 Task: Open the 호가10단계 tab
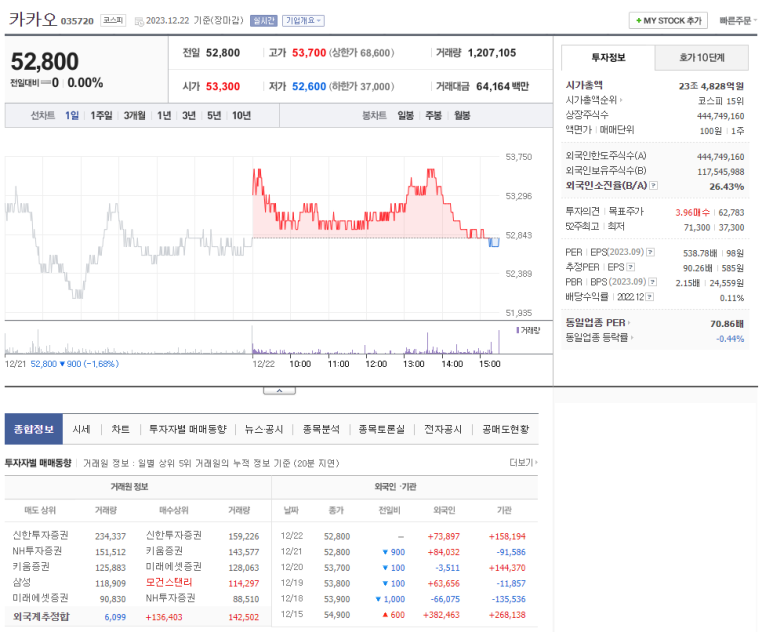click(702, 58)
